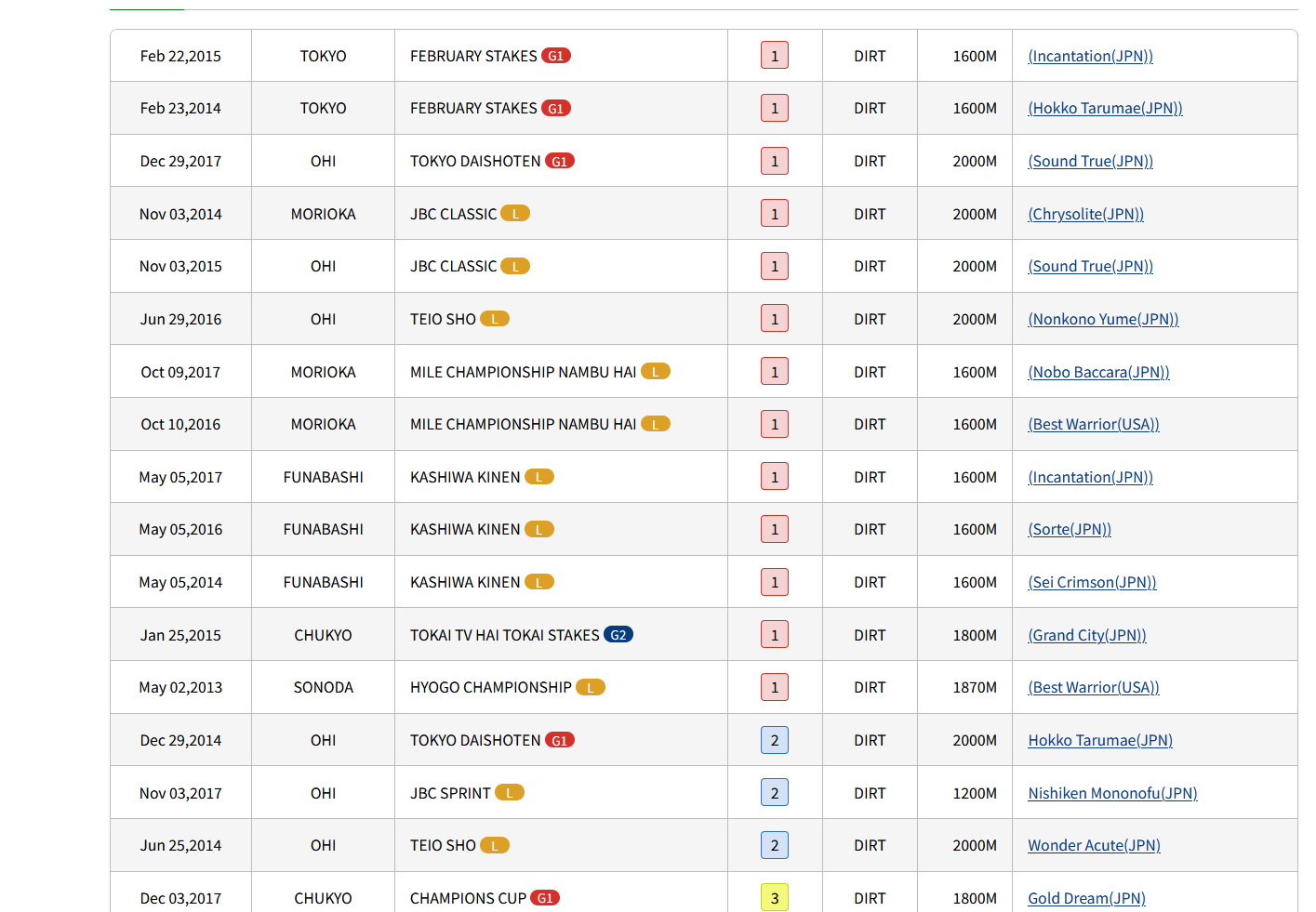Select CHUKYO in Jan 25,2015 row
The height and width of the screenshot is (912, 1316).
click(x=324, y=635)
